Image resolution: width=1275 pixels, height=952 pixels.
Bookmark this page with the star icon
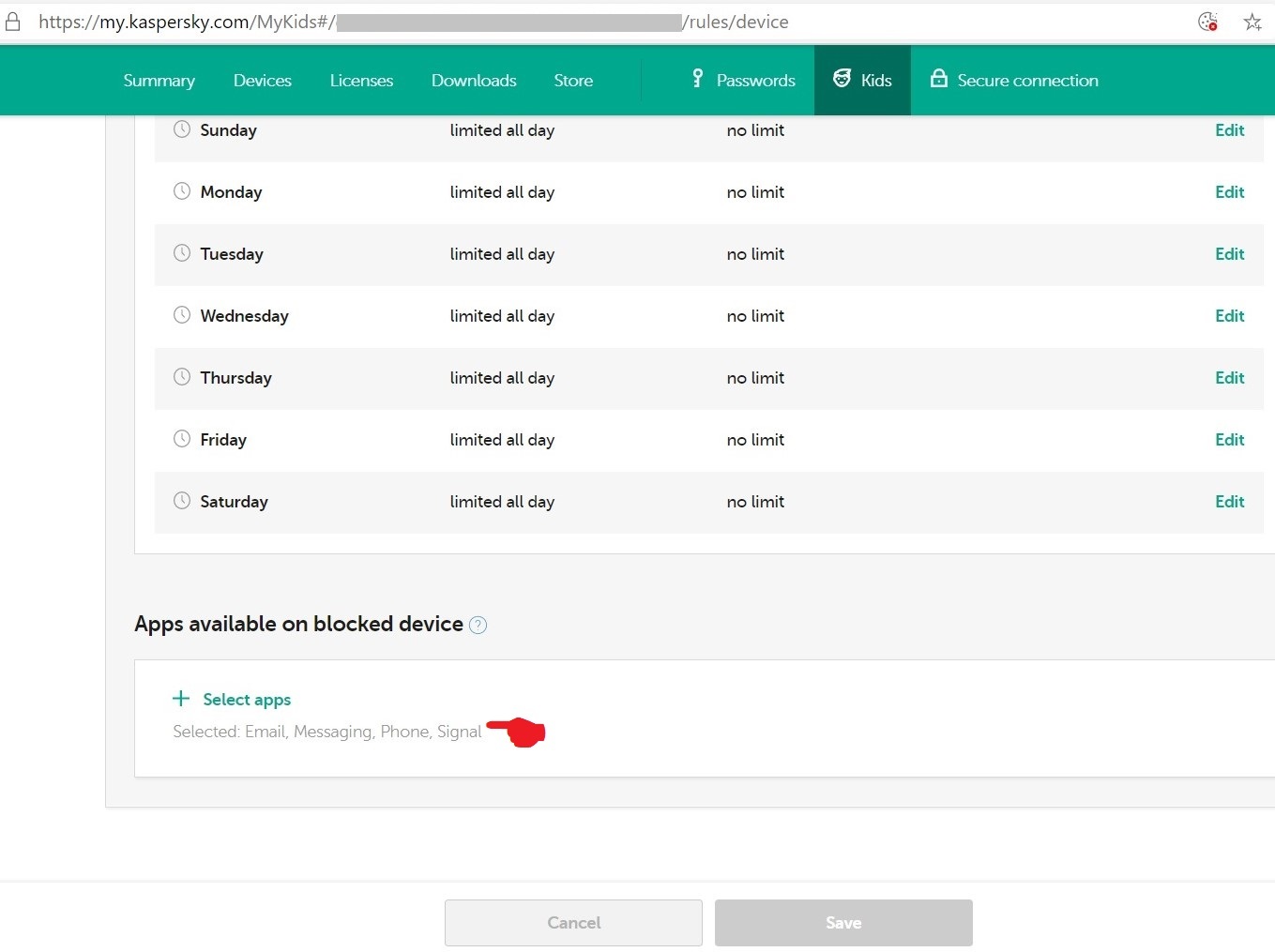(x=1252, y=22)
